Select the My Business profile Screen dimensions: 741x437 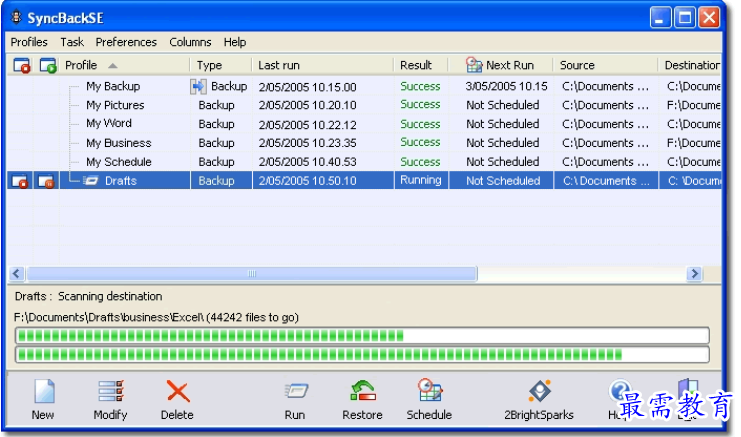tap(119, 143)
